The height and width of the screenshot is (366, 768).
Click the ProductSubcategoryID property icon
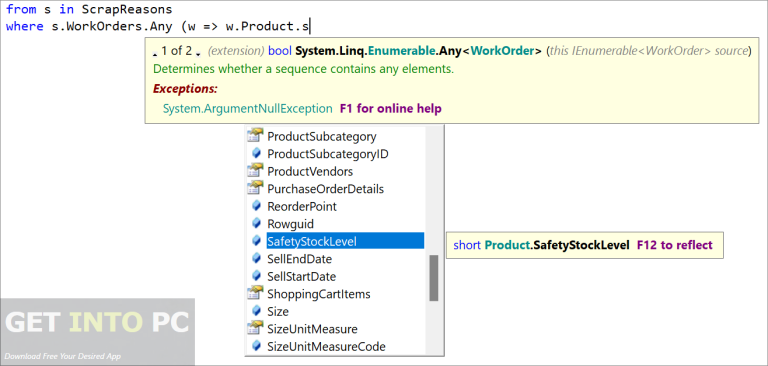(256, 153)
